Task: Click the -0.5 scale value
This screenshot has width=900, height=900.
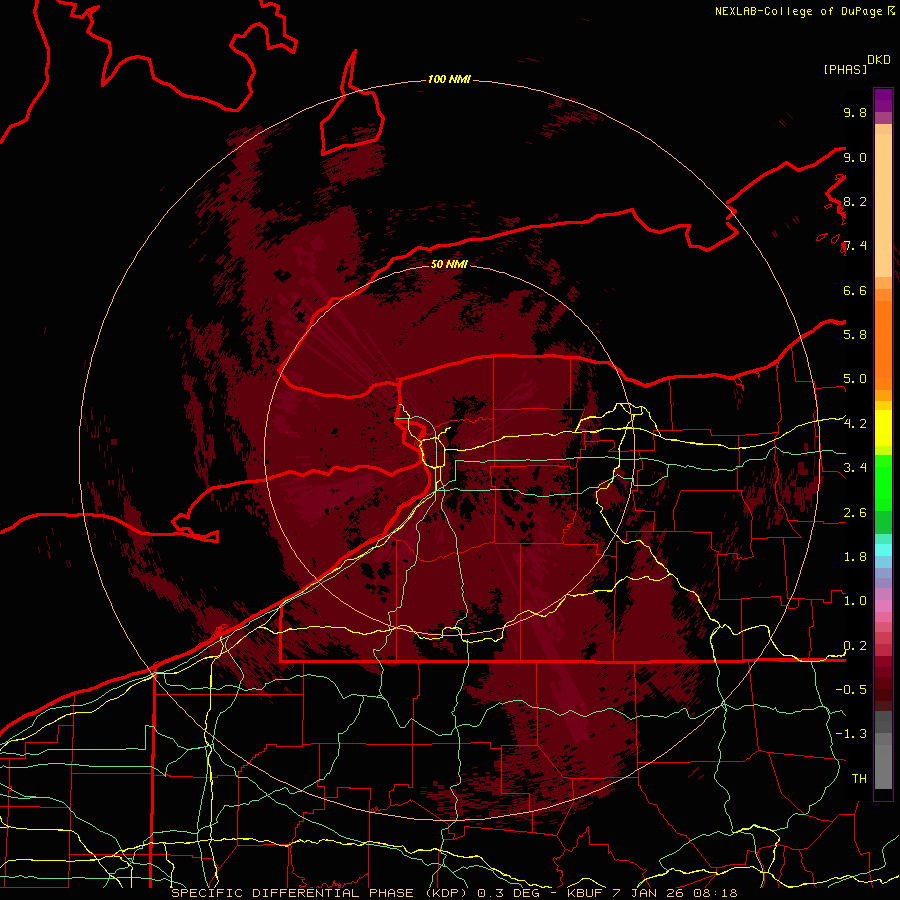Action: click(x=851, y=689)
